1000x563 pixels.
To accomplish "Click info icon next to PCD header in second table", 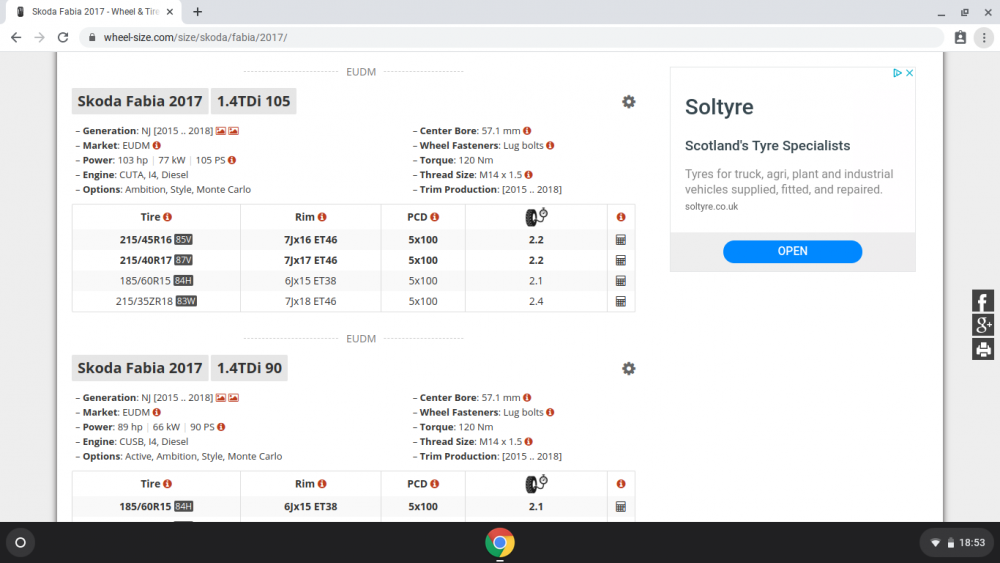I will pos(434,483).
